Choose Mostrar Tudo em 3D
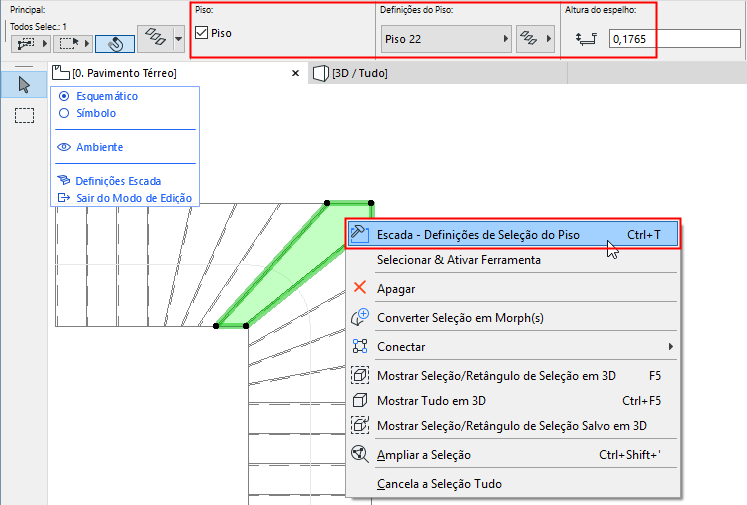Screen dimensions: 747x505 [513, 401]
